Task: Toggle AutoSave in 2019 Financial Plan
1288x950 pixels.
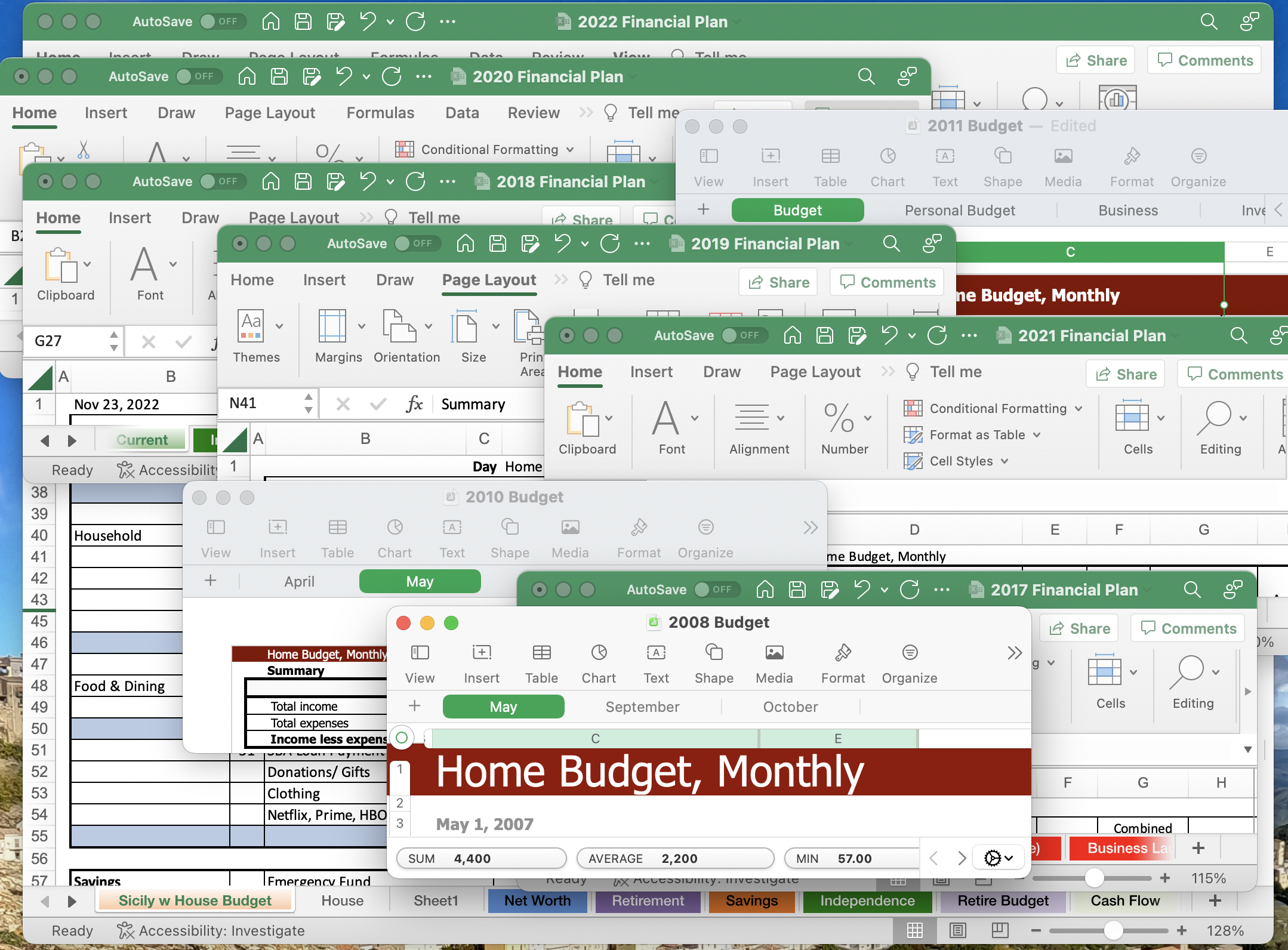Action: (x=417, y=243)
